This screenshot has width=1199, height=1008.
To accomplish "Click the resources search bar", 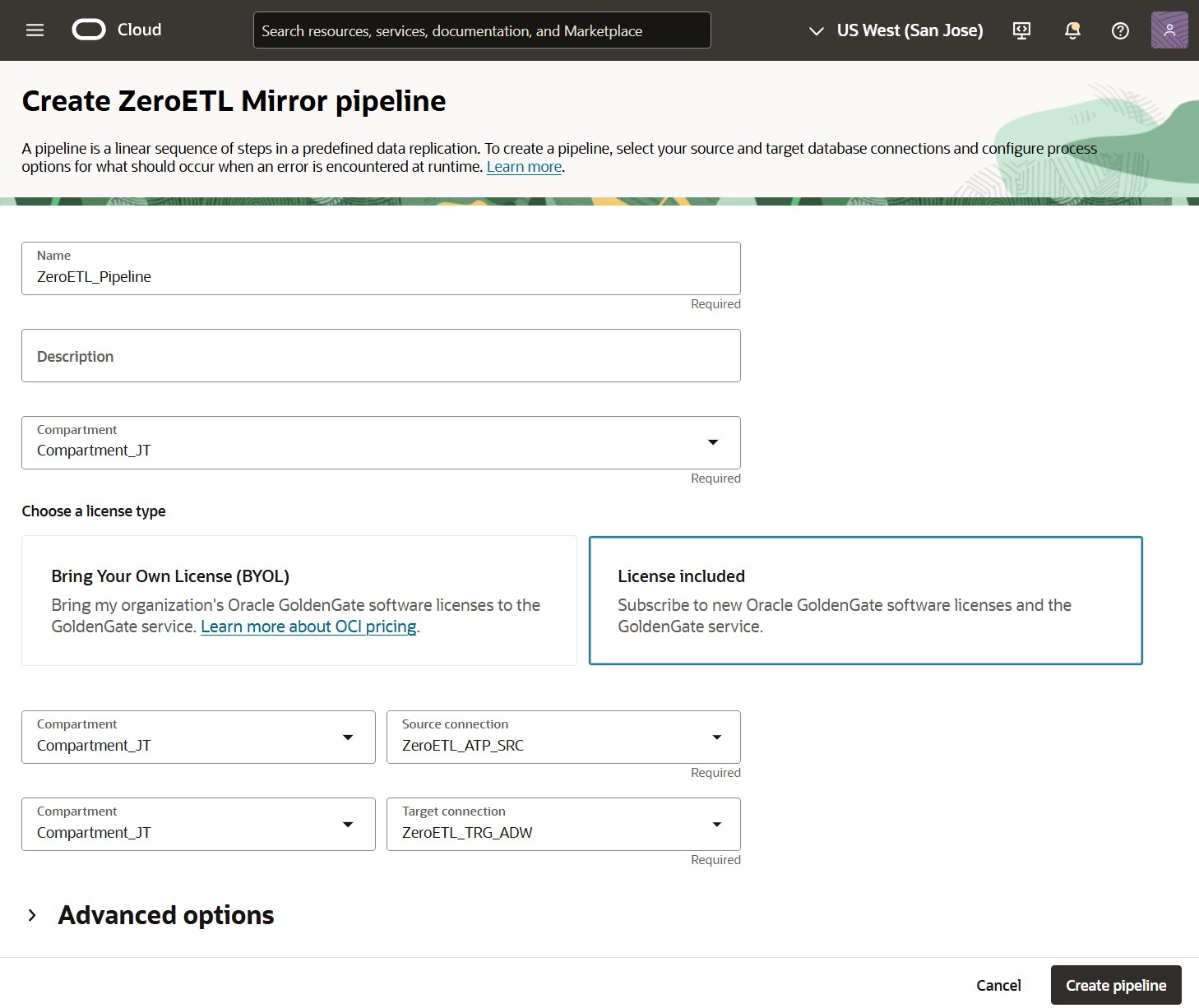I will [482, 30].
